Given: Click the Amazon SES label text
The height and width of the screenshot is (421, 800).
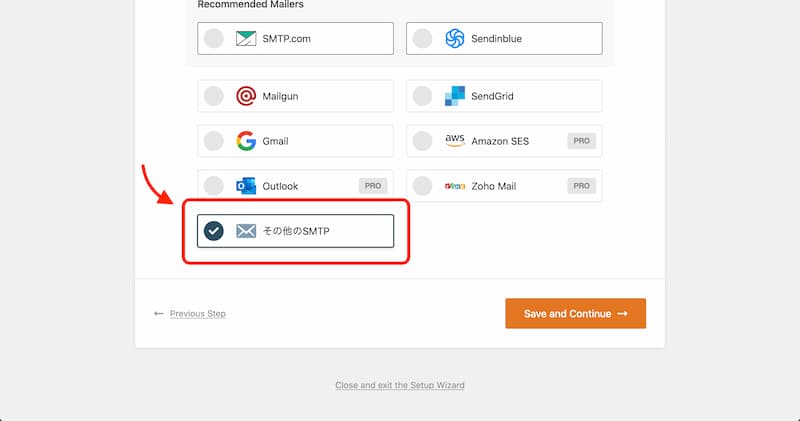Looking at the screenshot, I should coord(500,141).
